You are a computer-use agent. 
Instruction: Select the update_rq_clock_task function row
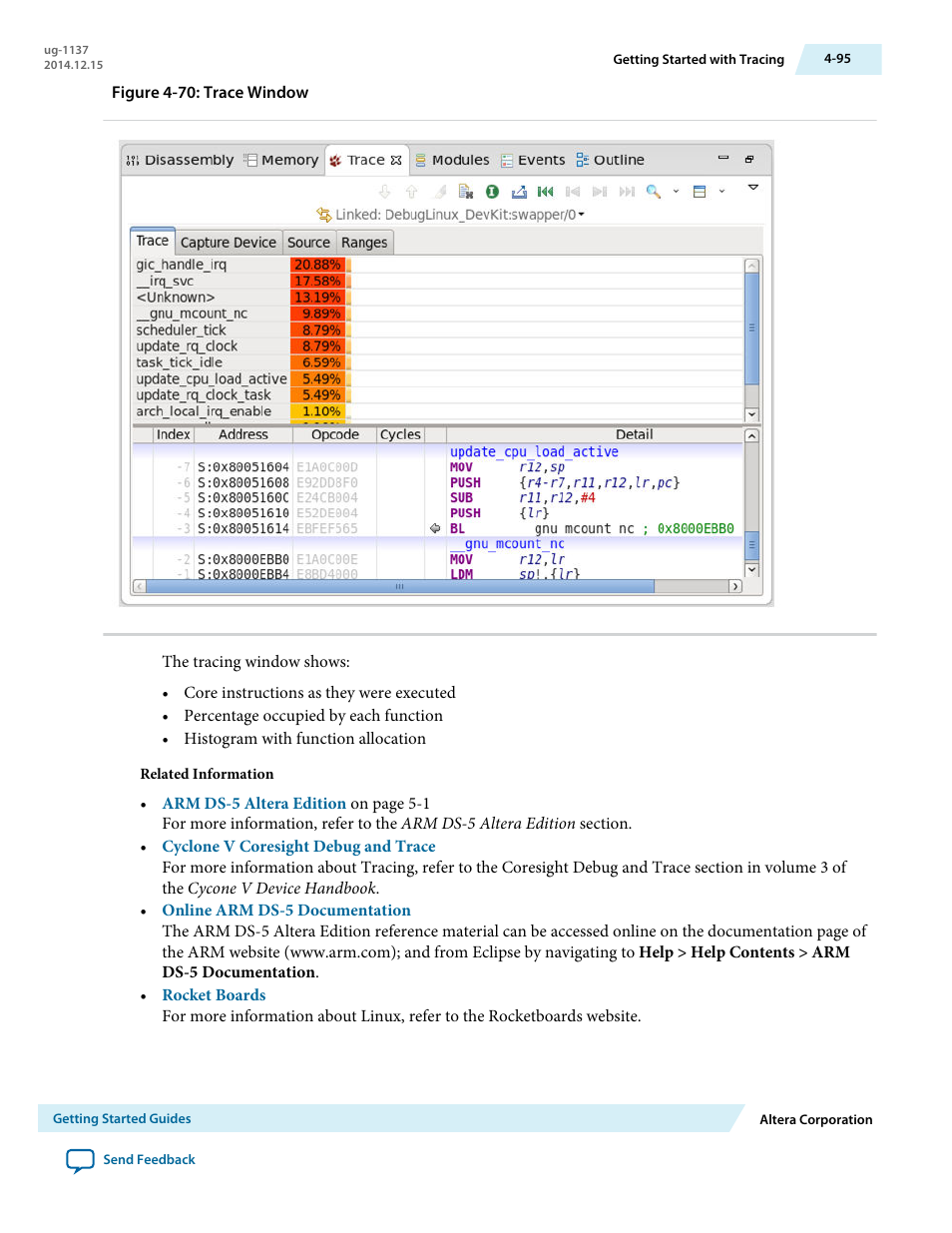point(438,395)
